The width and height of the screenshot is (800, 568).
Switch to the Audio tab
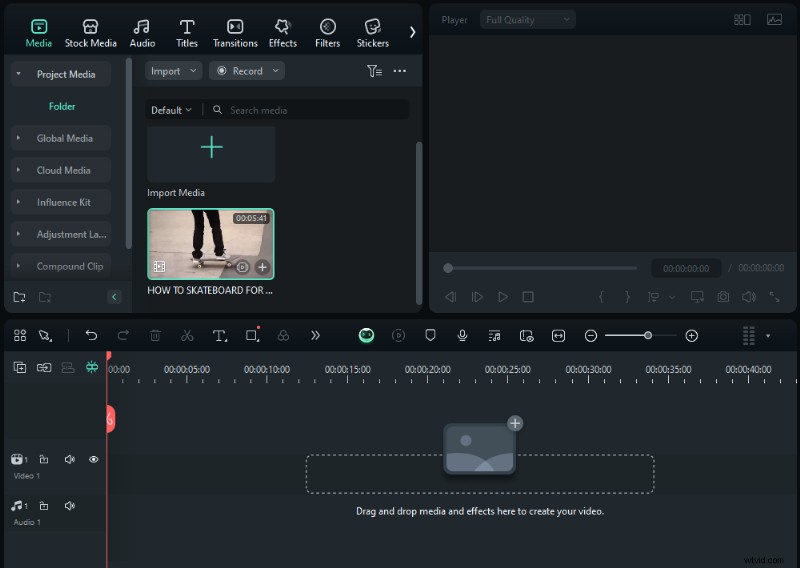pyautogui.click(x=142, y=33)
